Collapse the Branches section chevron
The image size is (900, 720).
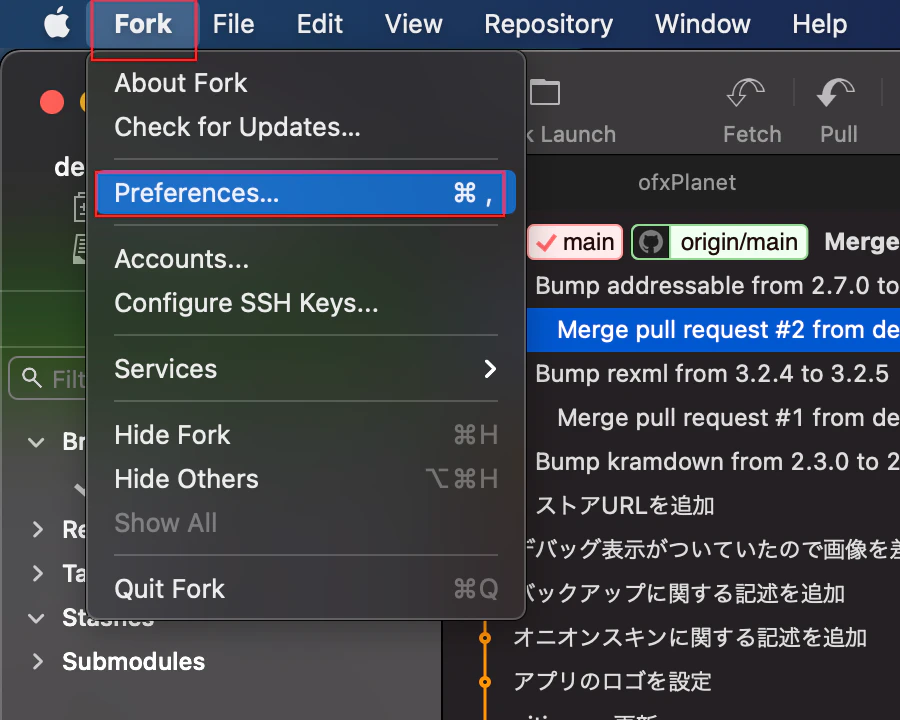point(36,442)
